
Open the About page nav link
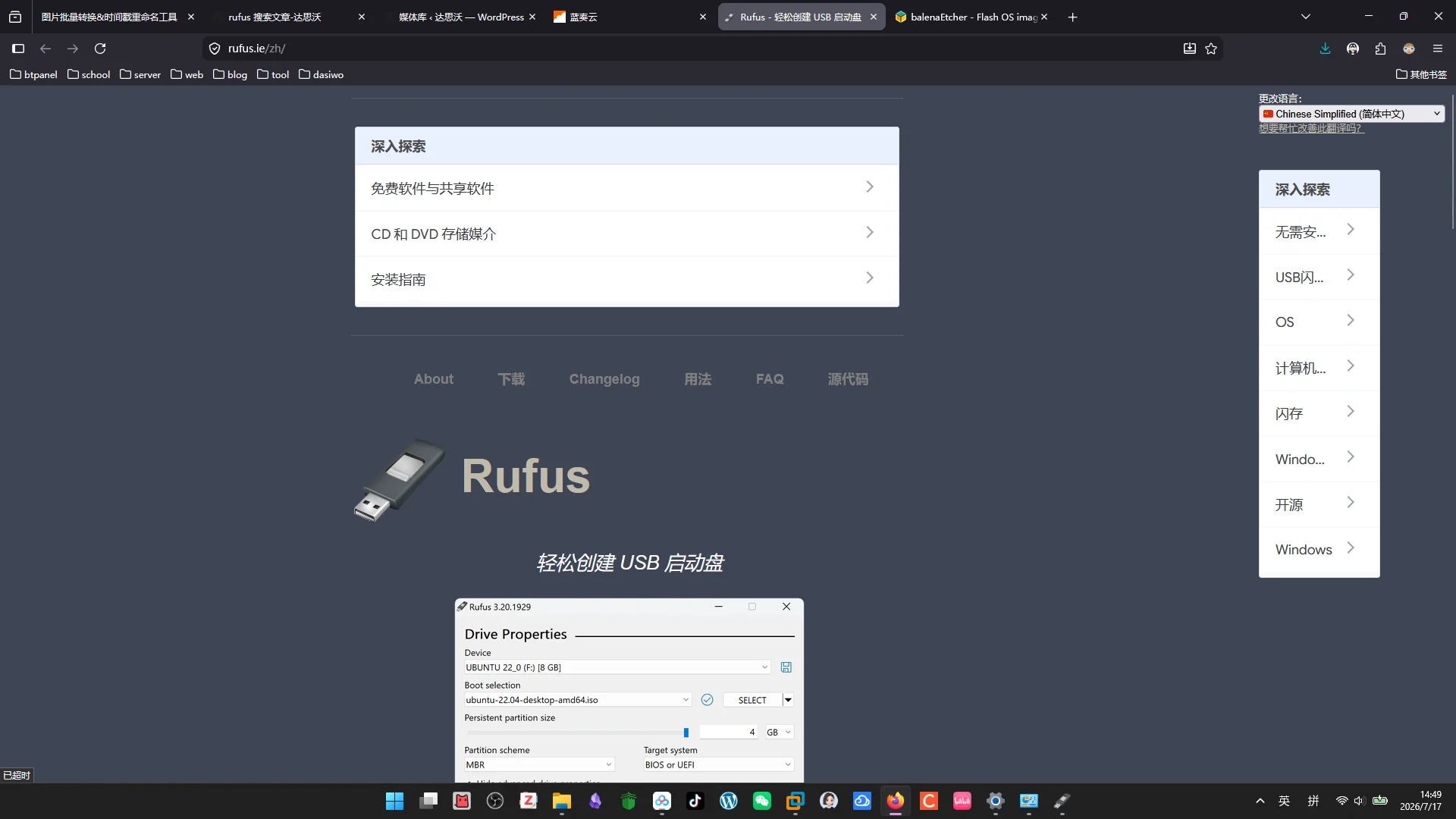434,379
